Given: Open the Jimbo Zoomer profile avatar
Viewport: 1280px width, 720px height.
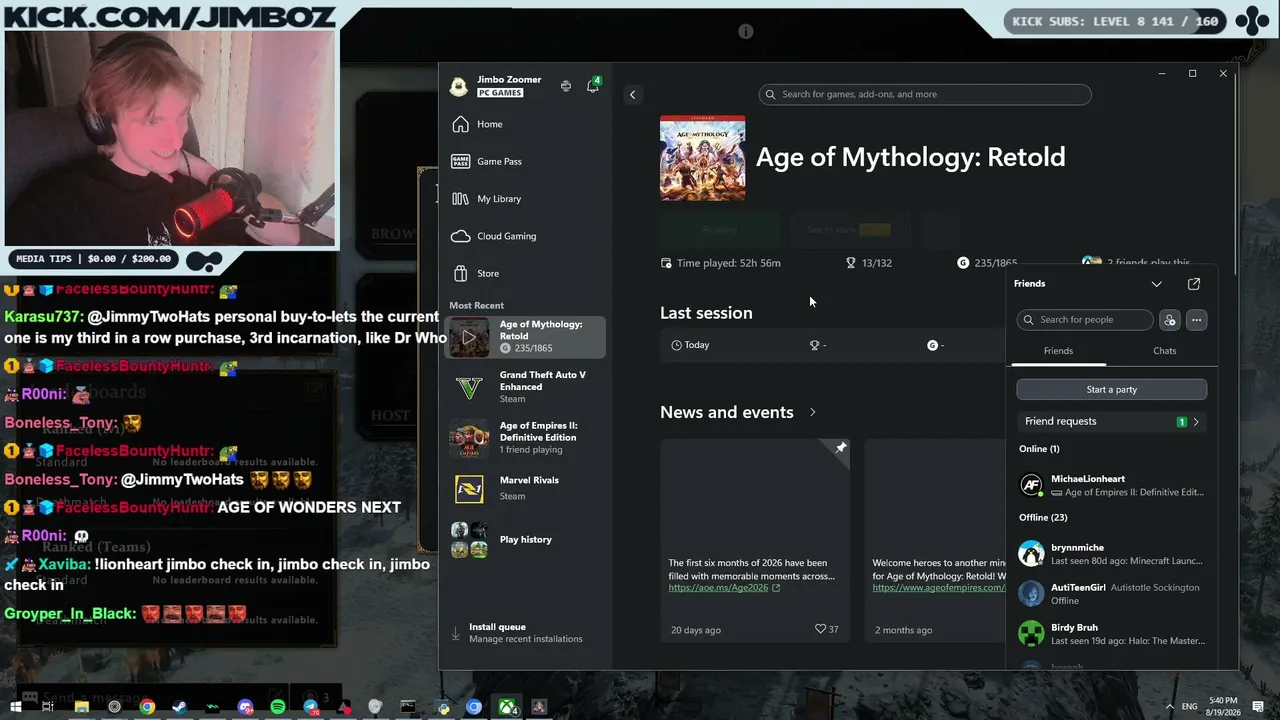Looking at the screenshot, I should [459, 86].
